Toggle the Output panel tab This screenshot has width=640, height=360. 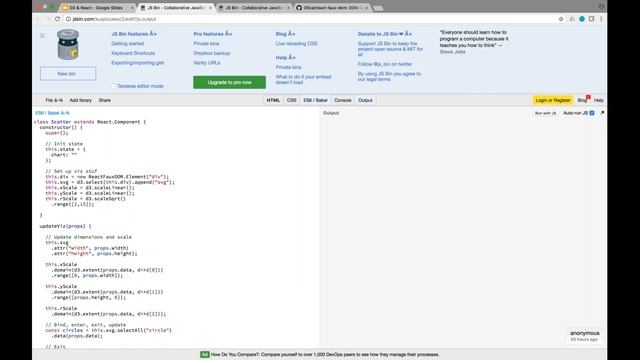click(x=365, y=100)
